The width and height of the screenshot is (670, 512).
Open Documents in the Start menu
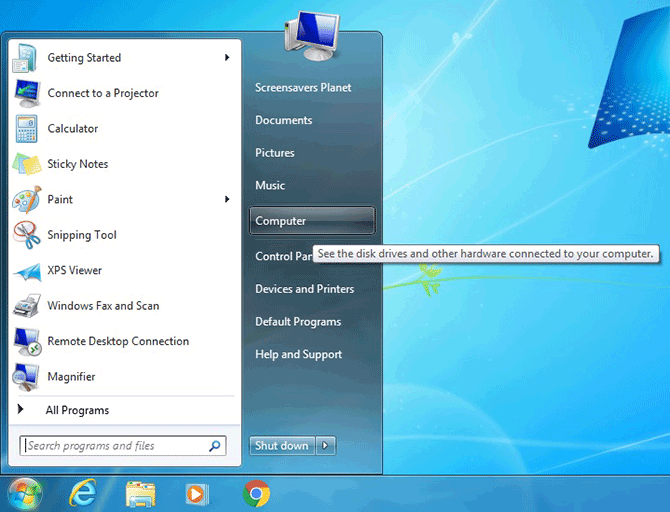coord(284,120)
